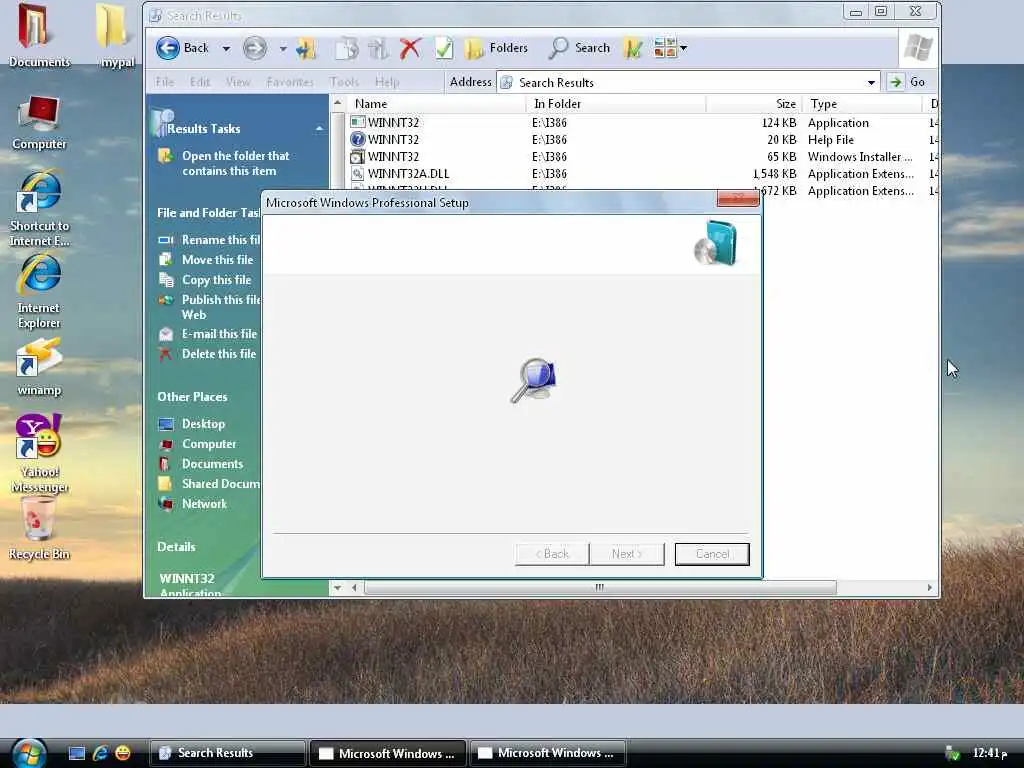The width and height of the screenshot is (1024, 768).
Task: Click the Delete this file link
Action: click(219, 354)
